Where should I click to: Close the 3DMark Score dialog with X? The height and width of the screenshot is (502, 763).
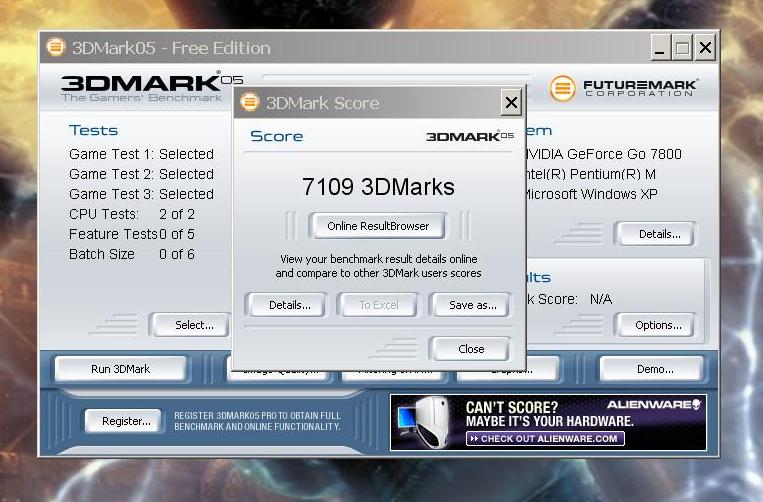511,103
